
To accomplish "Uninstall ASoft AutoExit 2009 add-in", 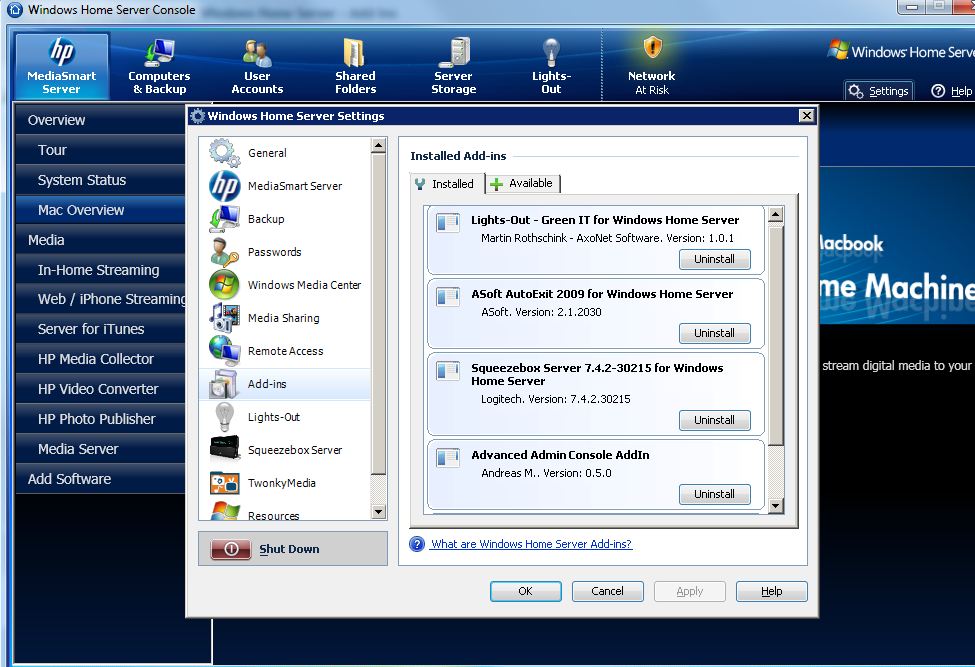I will [x=714, y=333].
